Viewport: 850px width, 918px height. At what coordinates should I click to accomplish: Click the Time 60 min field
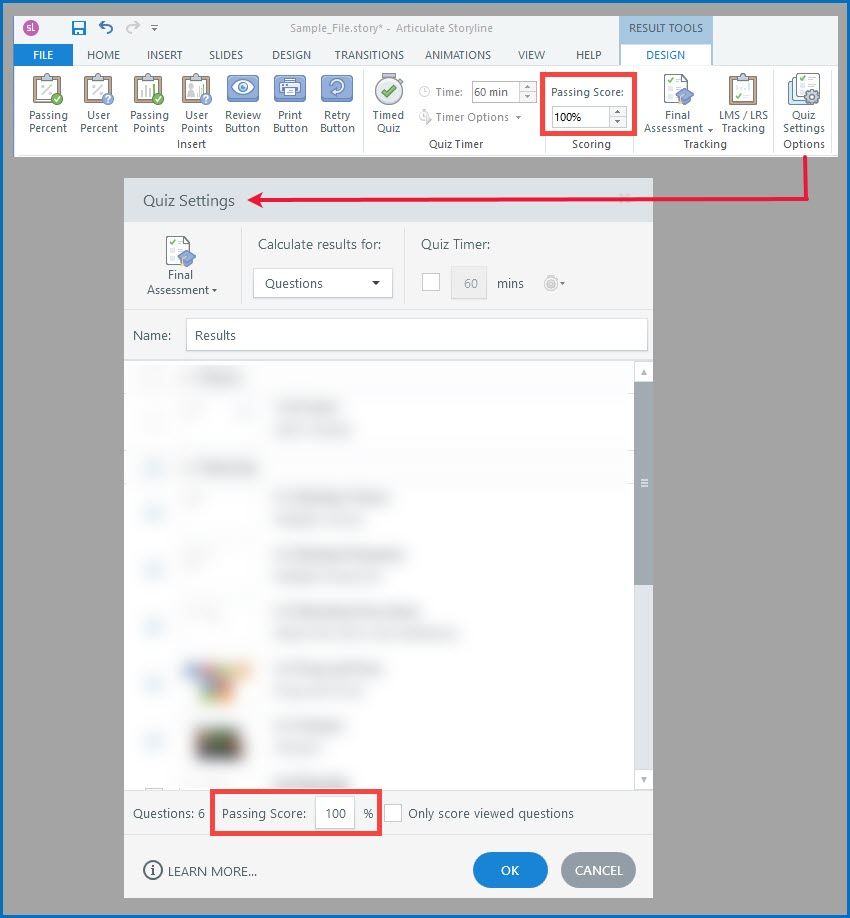click(x=496, y=92)
